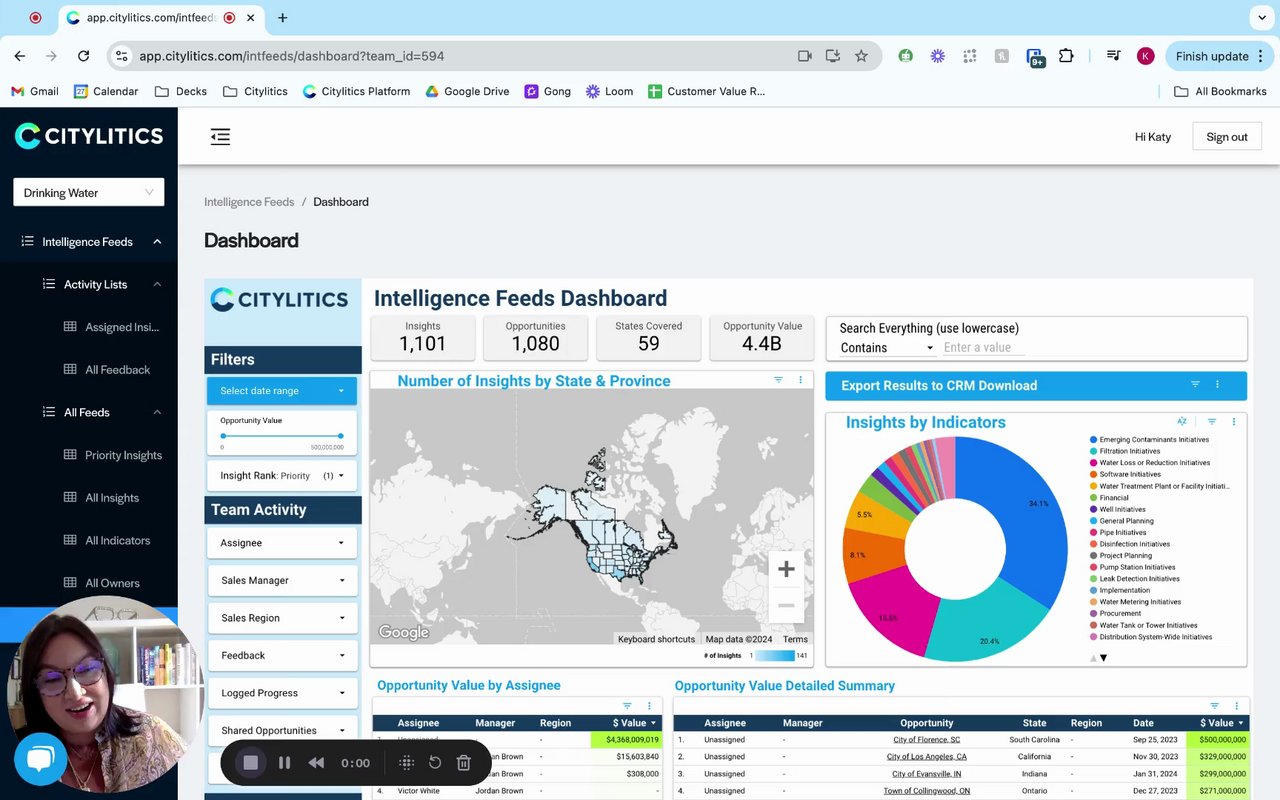Delete the recording with trash icon
The height and width of the screenshot is (800, 1280).
click(463, 763)
